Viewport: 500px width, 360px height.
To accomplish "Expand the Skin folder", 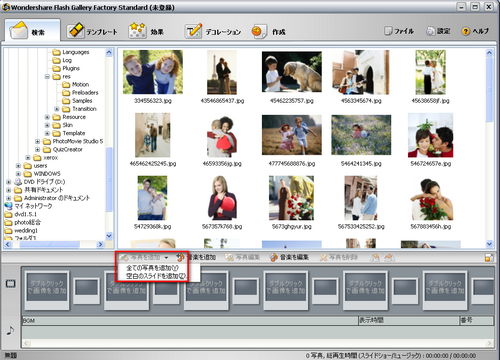I will [x=47, y=125].
